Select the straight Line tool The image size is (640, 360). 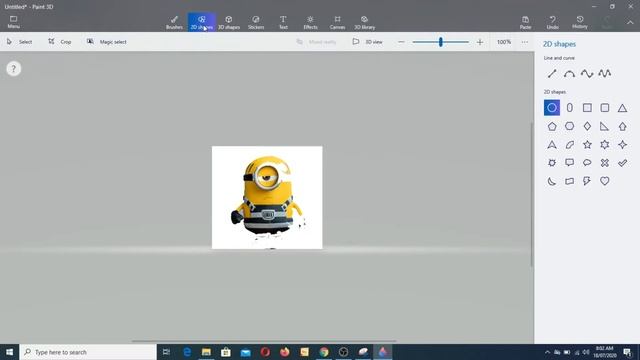tap(552, 73)
